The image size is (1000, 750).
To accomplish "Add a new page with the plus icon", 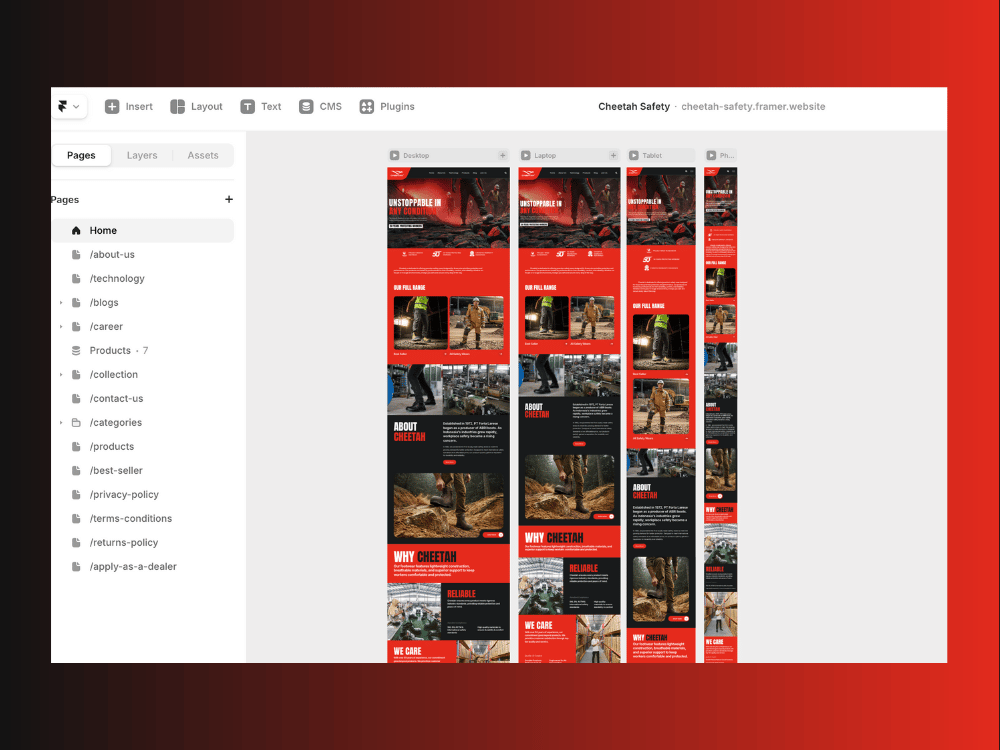I will (229, 200).
